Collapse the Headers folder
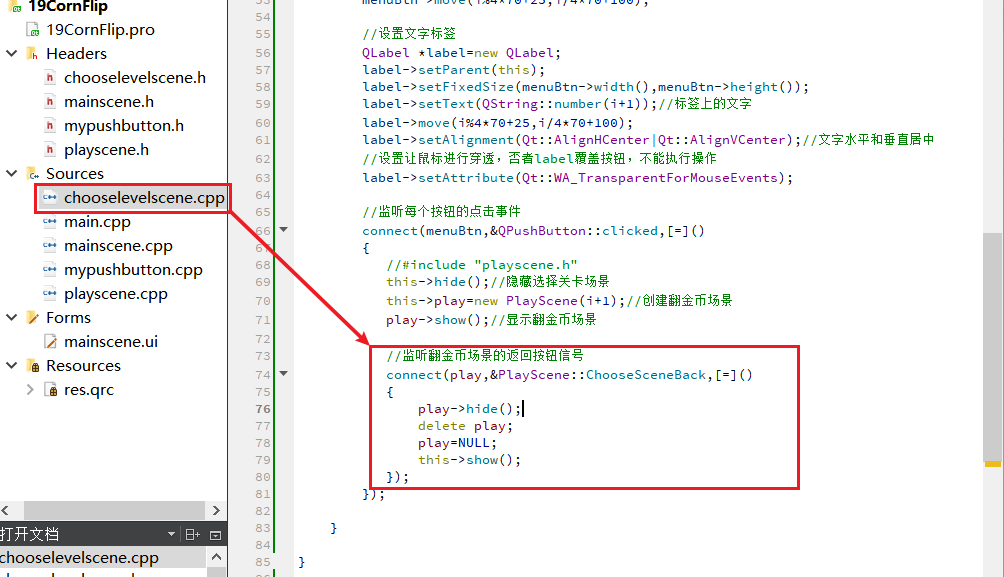Image resolution: width=1004 pixels, height=577 pixels. (12, 53)
